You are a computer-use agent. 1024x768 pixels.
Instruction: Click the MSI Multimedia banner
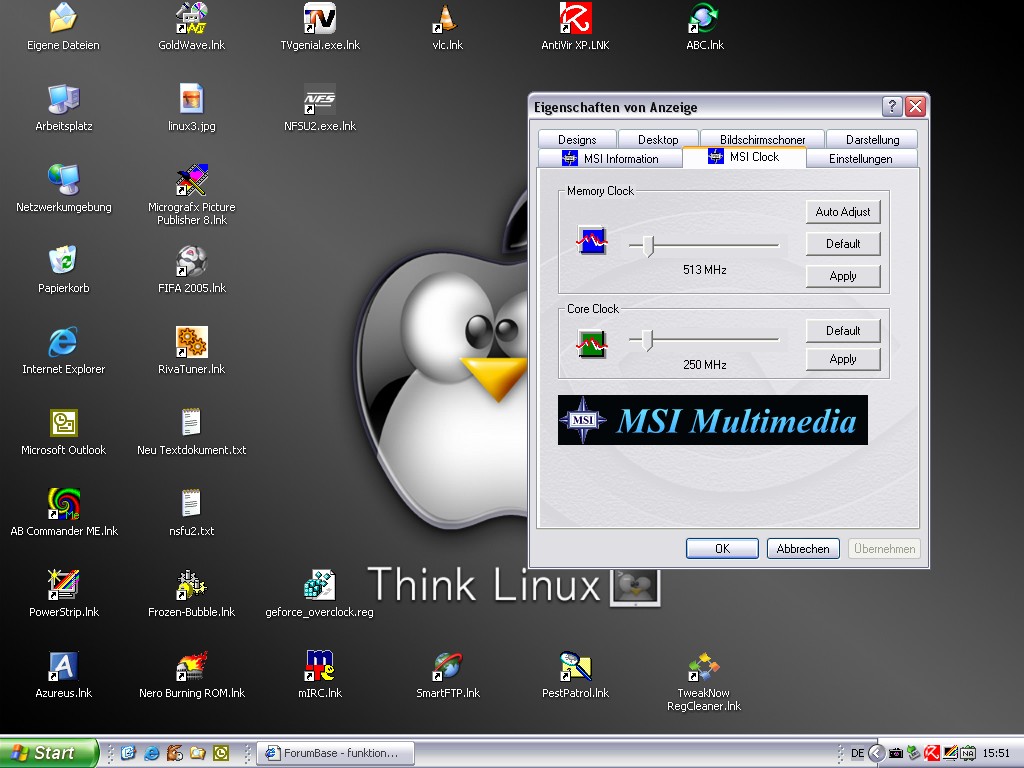point(712,420)
